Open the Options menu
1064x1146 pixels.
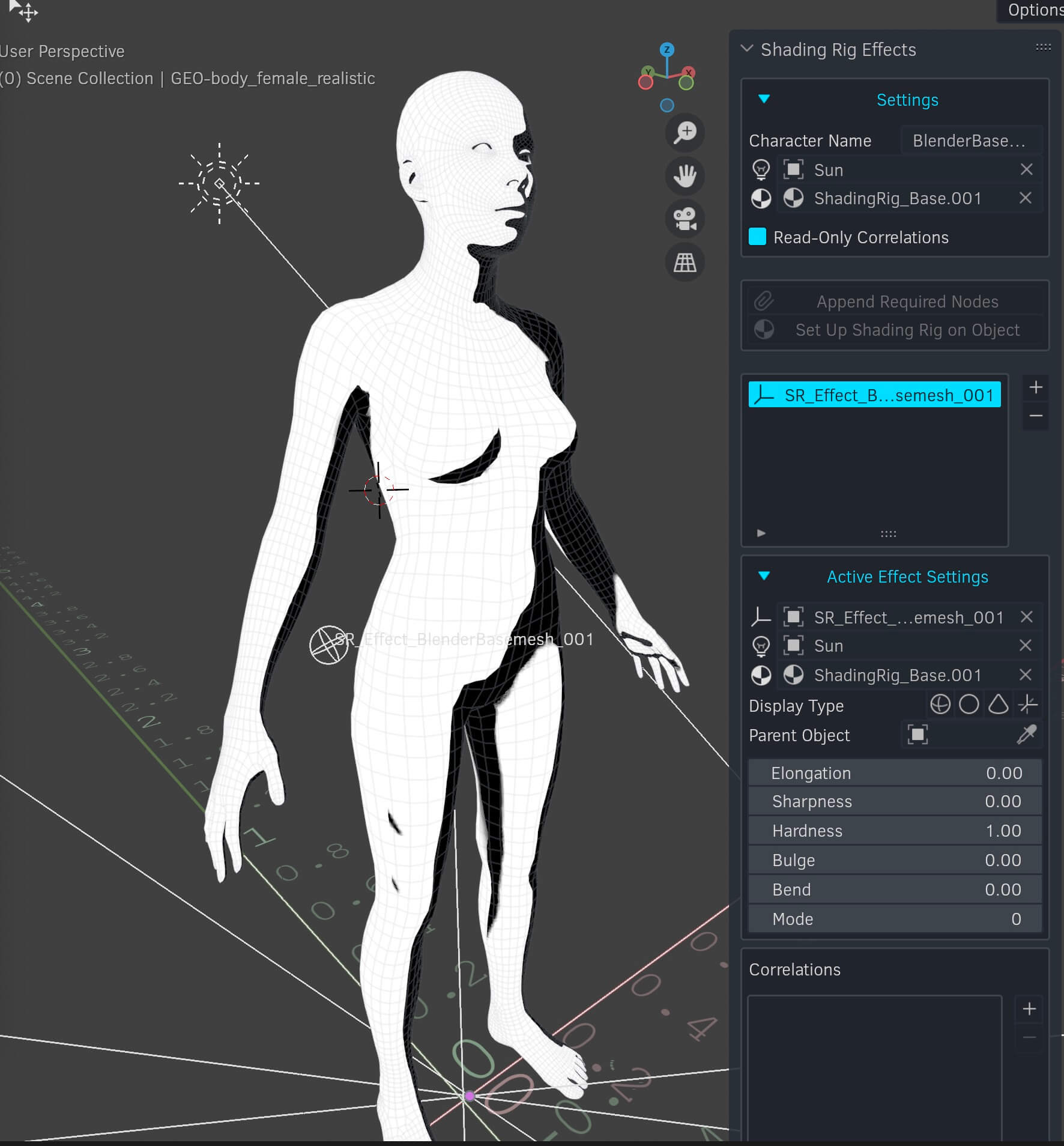(x=1034, y=10)
